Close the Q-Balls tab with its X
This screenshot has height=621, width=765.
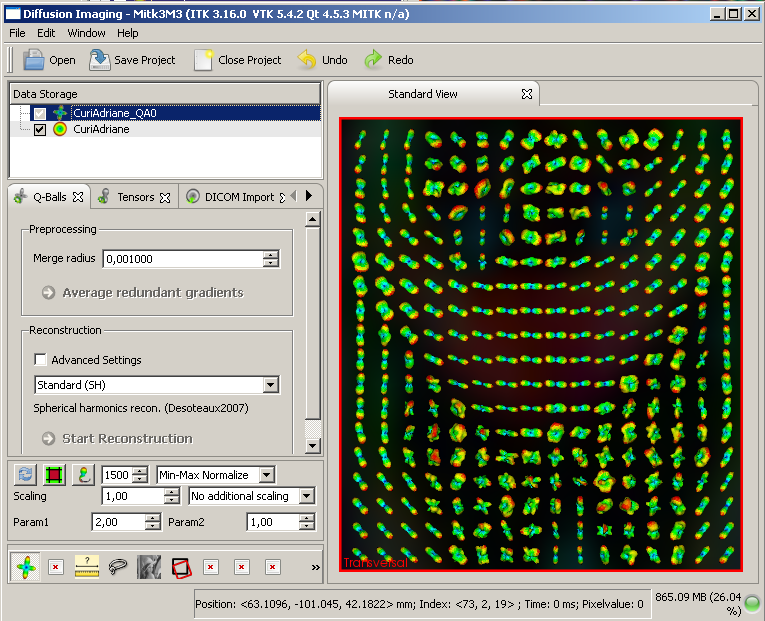click(x=78, y=197)
